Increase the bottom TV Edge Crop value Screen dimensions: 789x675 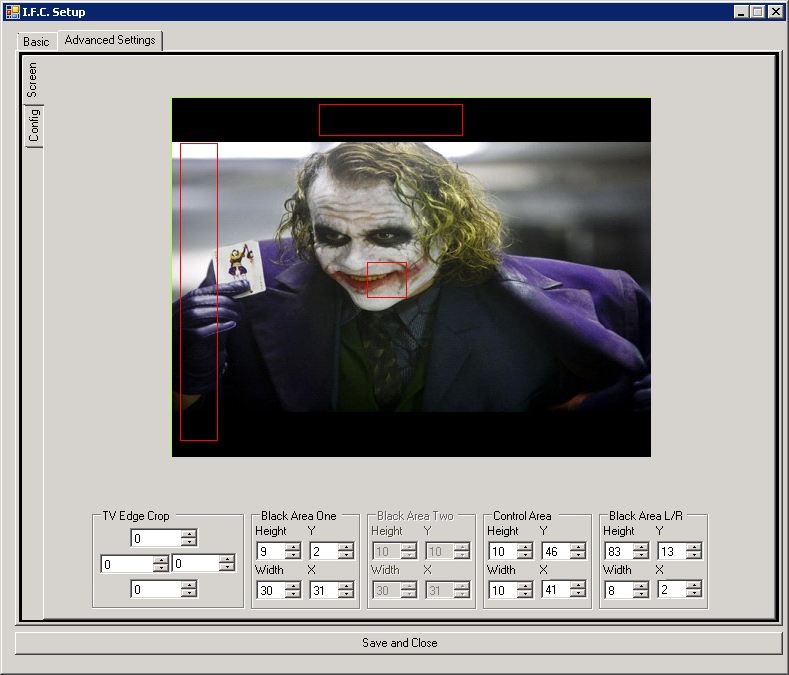189,585
